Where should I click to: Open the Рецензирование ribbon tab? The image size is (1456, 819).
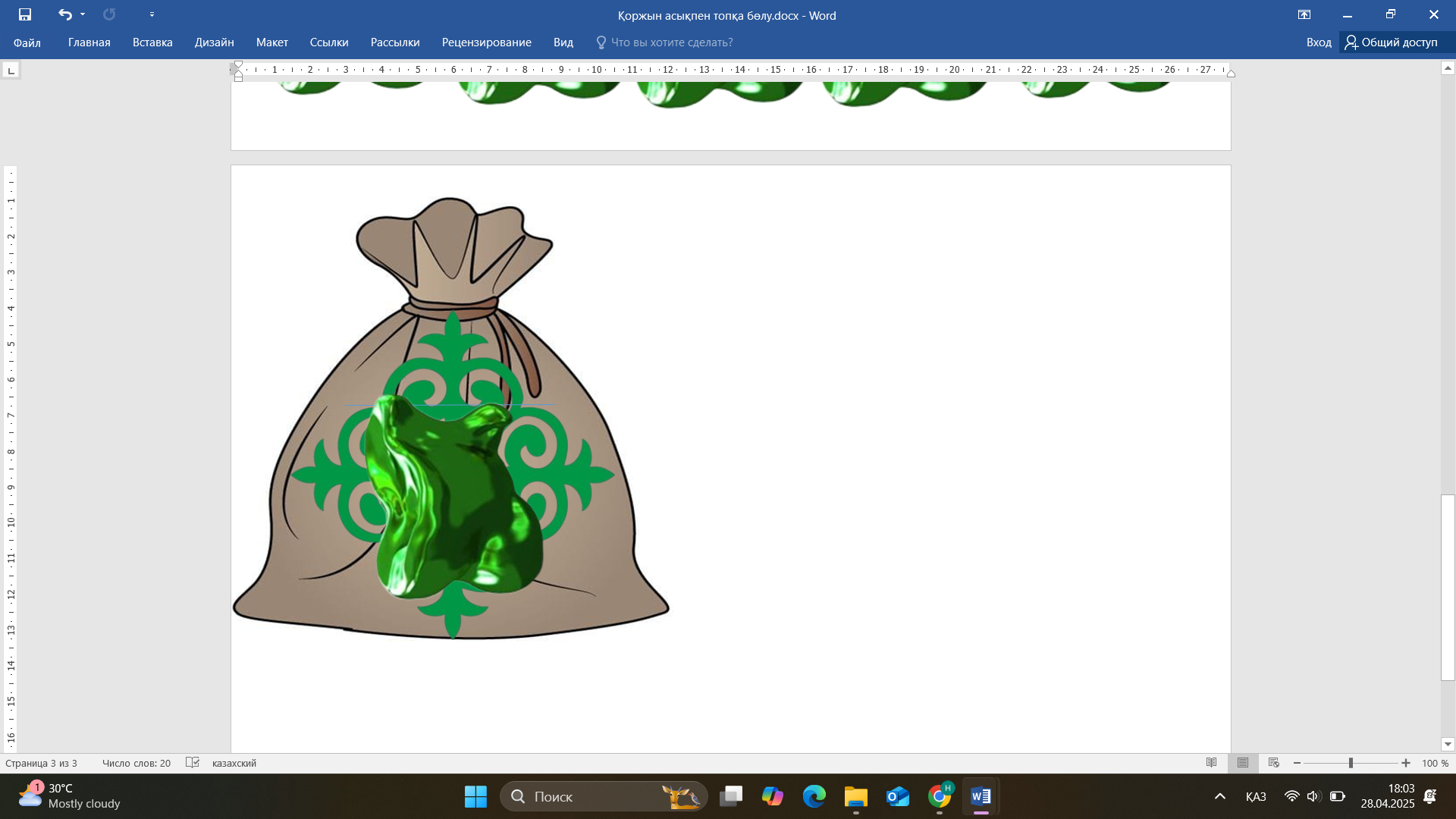(x=486, y=42)
